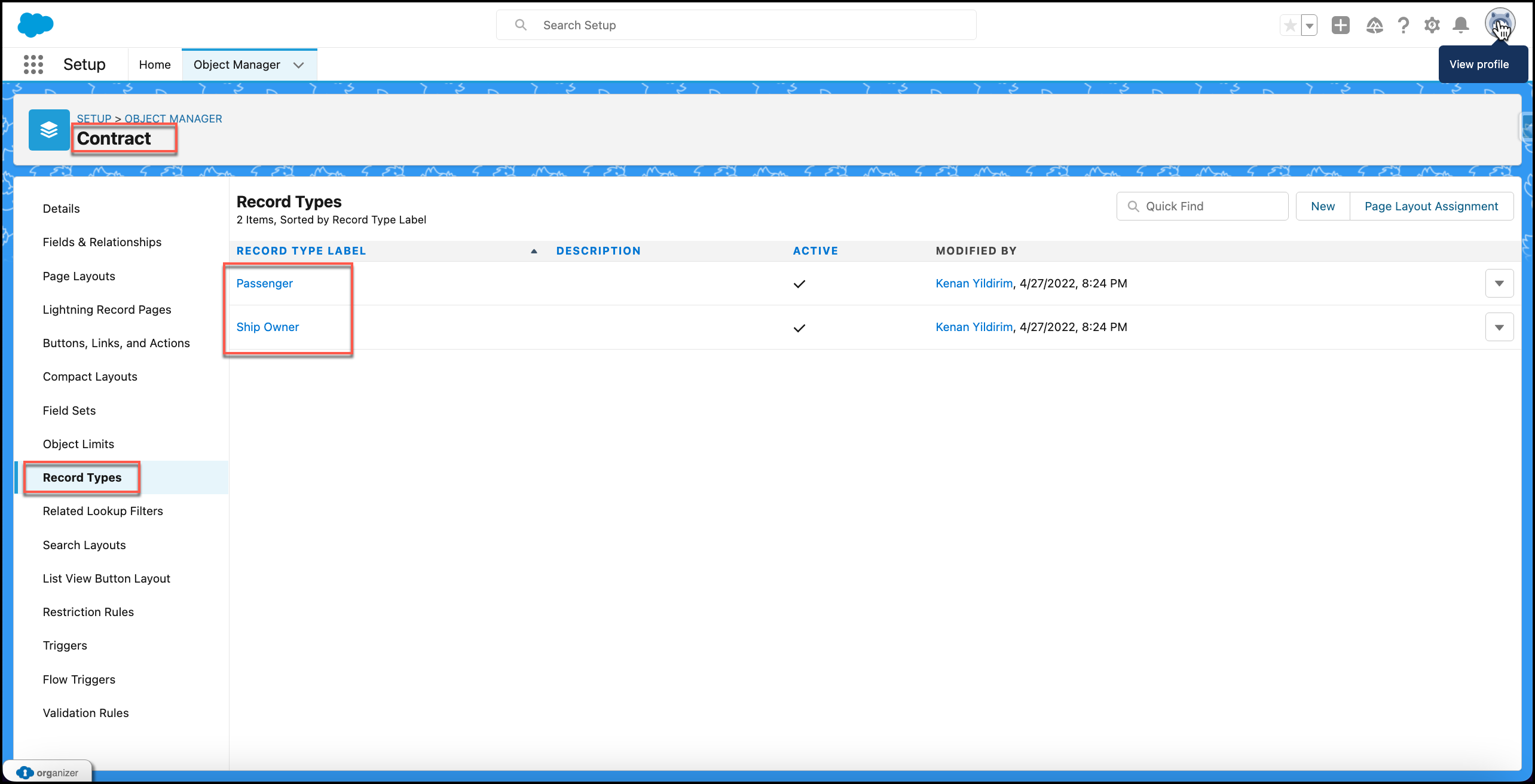
Task: Click the user profile avatar
Action: click(1500, 24)
